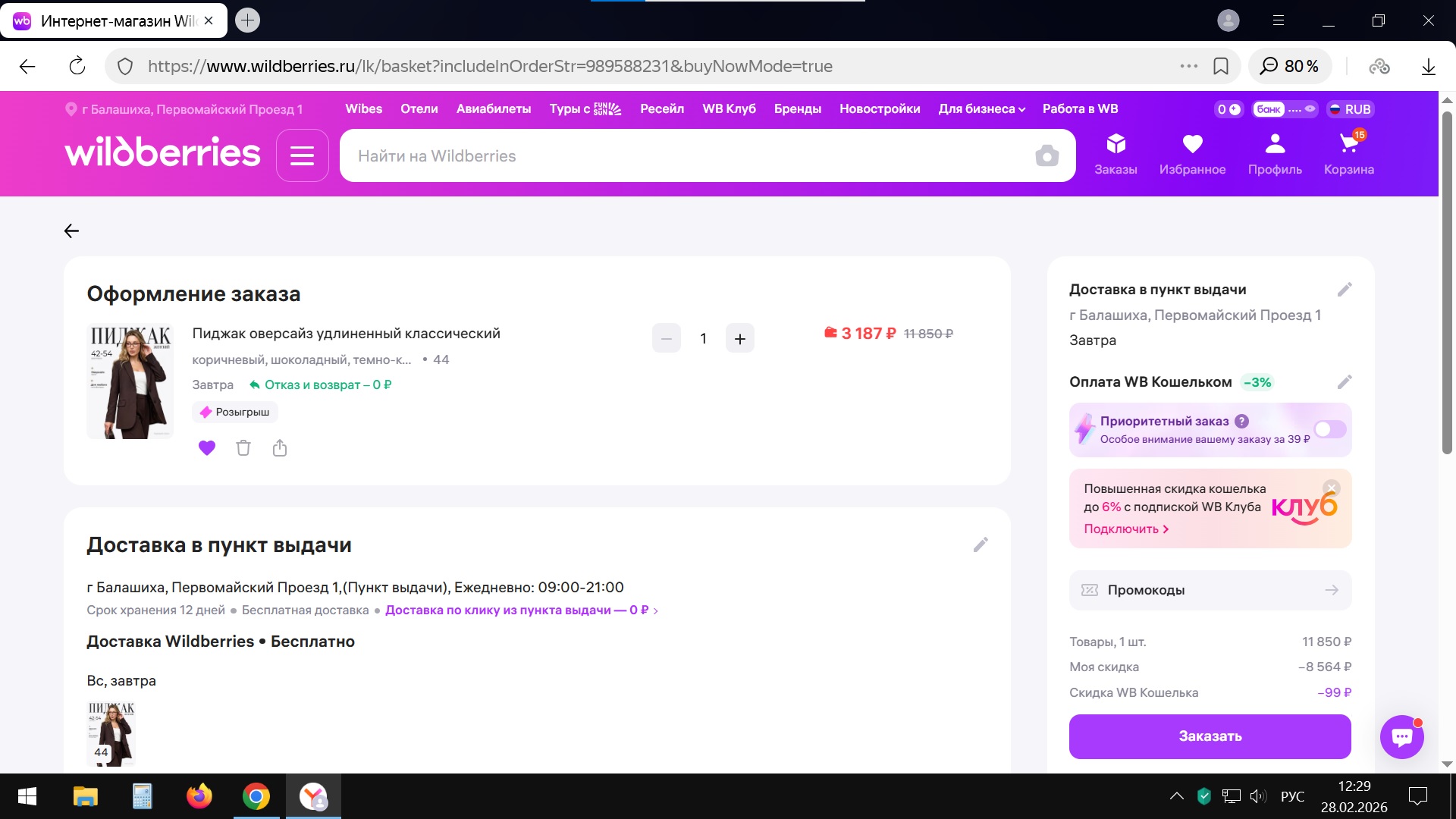Delete the jacket with trash icon
Screen dimensions: 1456x819
(x=243, y=448)
